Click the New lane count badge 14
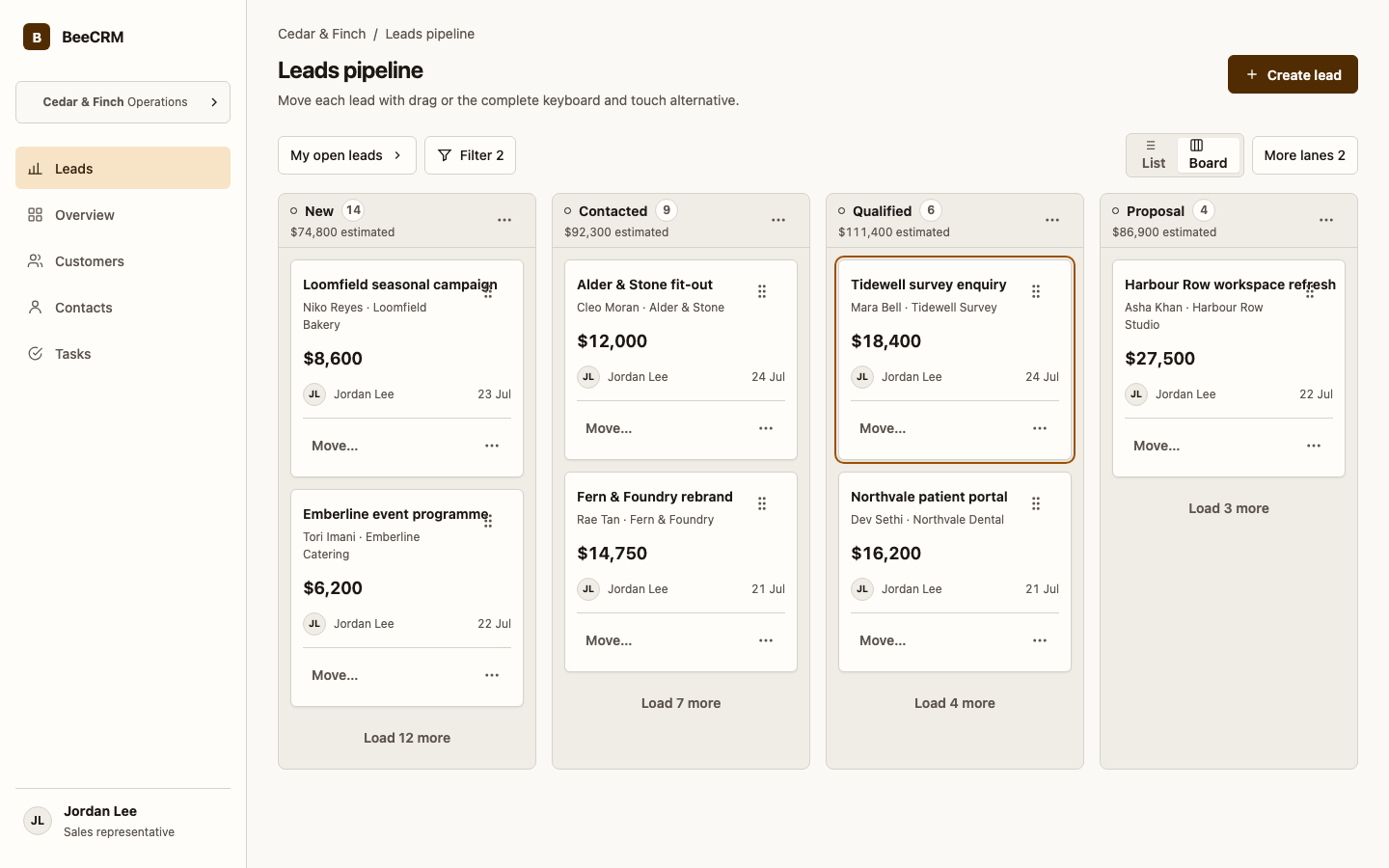The image size is (1389, 868). [x=354, y=210]
